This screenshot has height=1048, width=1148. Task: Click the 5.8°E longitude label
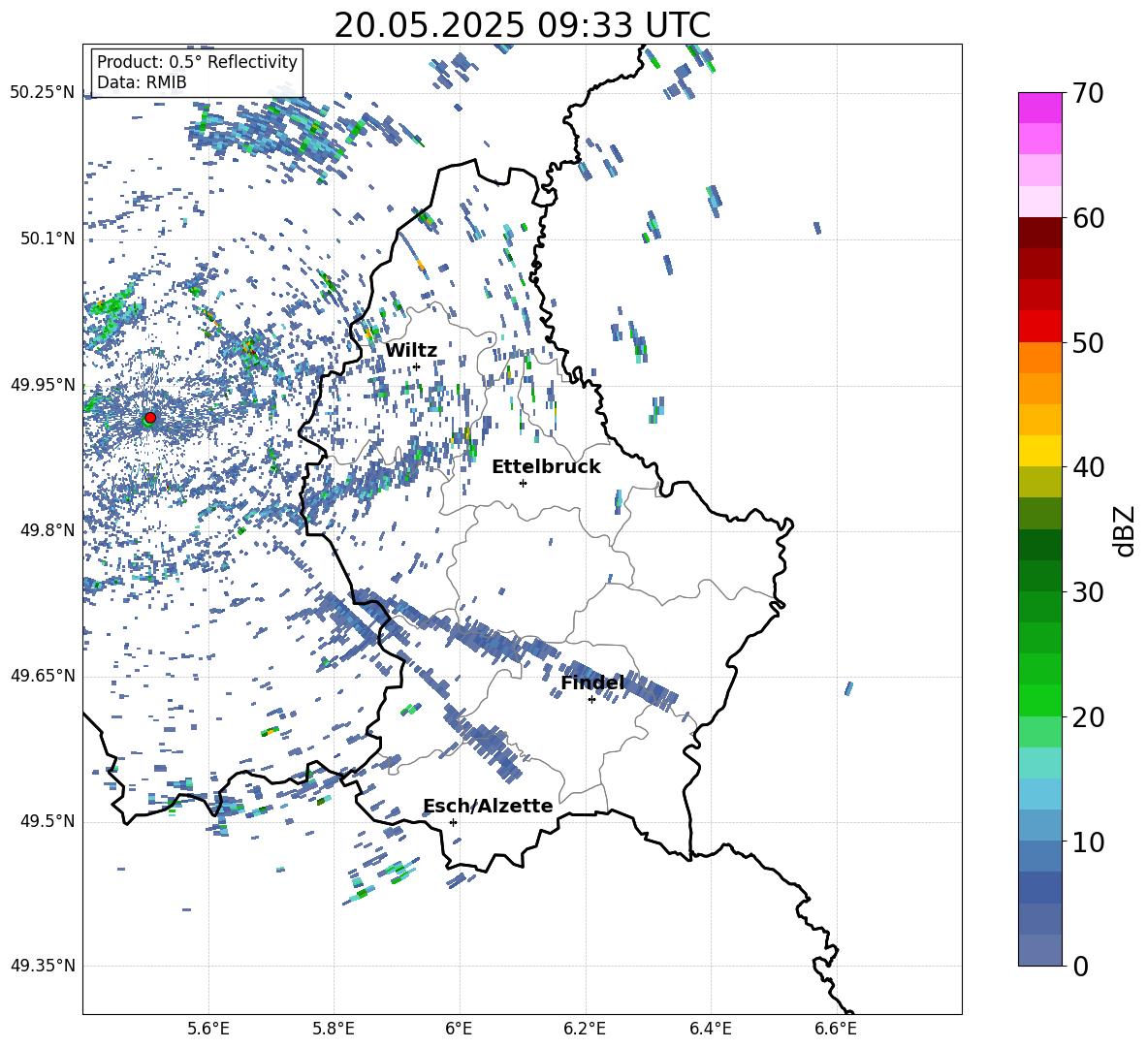pyautogui.click(x=334, y=1029)
